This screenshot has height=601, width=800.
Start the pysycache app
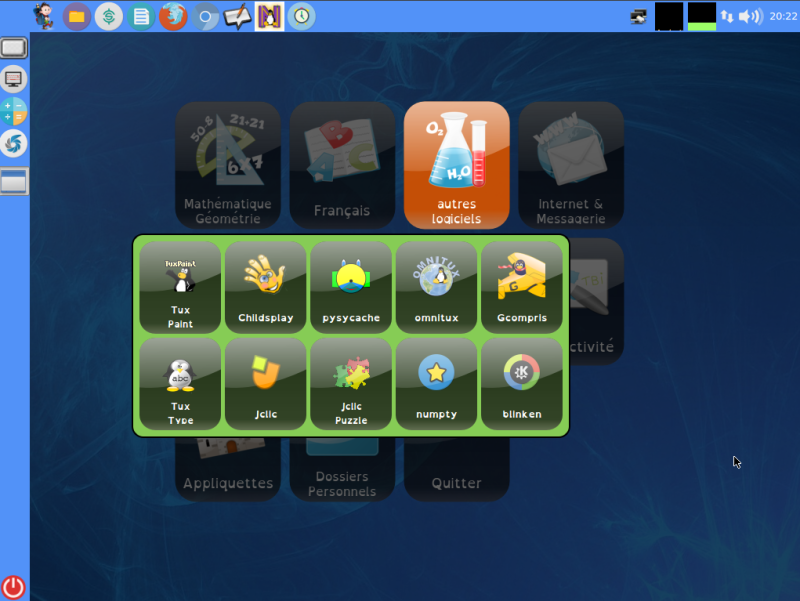(x=351, y=287)
